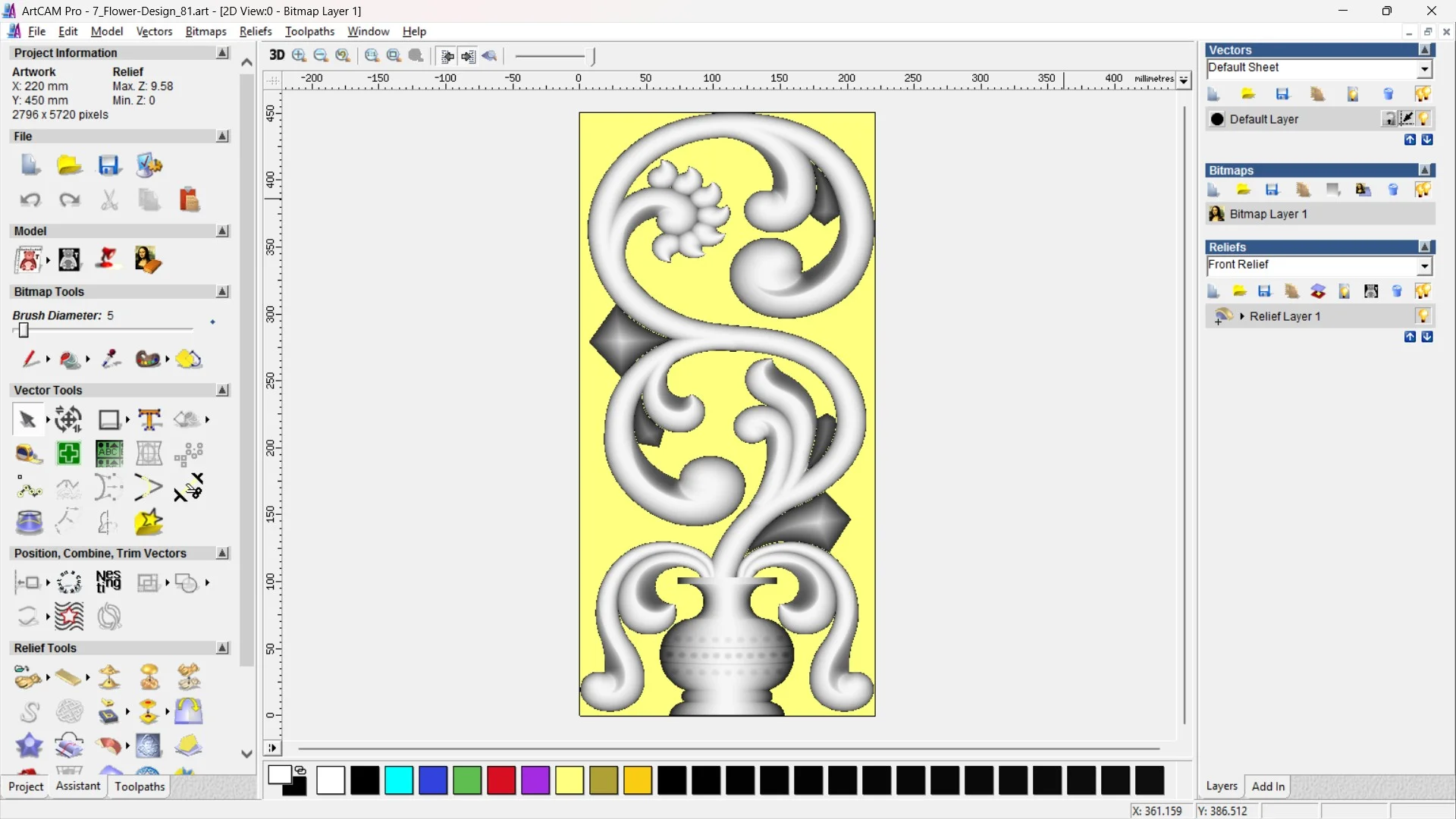Toggle lock on the Default Layer
1456x819 pixels.
click(1390, 118)
